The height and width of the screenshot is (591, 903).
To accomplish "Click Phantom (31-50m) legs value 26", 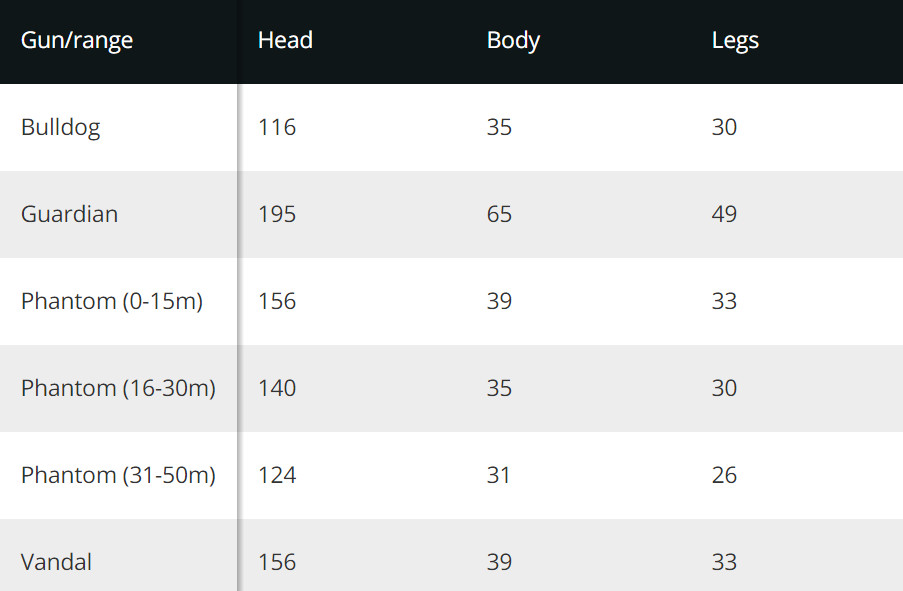I will tap(724, 475).
